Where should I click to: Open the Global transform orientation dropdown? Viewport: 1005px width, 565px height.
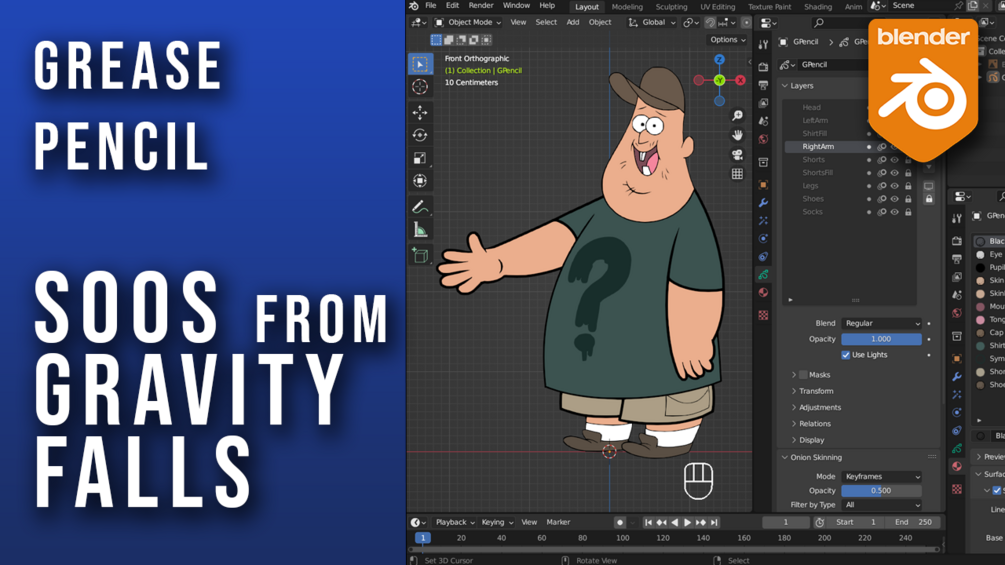coord(652,22)
